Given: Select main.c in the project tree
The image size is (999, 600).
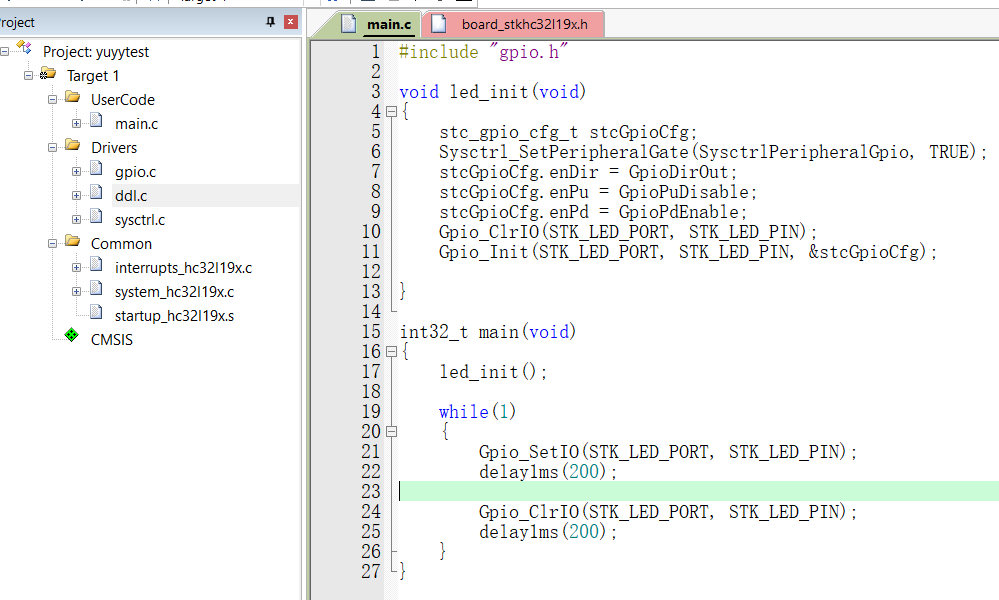Looking at the screenshot, I should 136,124.
